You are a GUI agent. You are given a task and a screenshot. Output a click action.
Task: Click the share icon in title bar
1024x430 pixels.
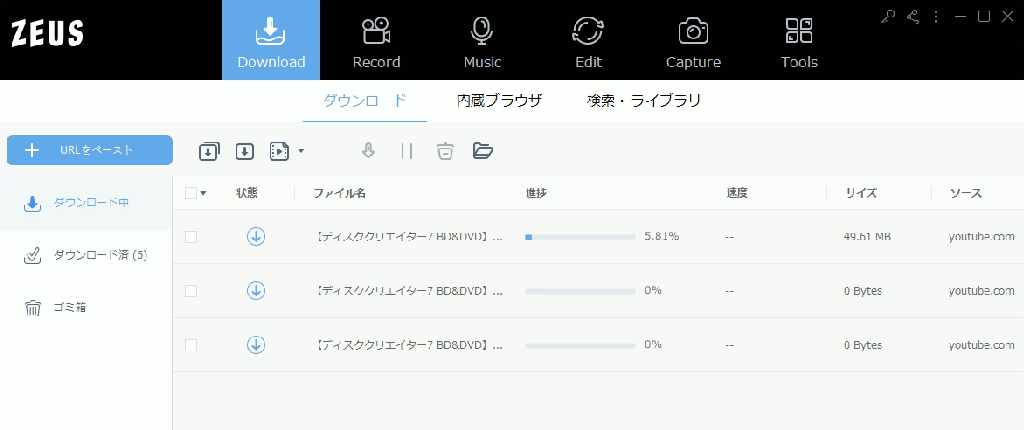(x=912, y=16)
